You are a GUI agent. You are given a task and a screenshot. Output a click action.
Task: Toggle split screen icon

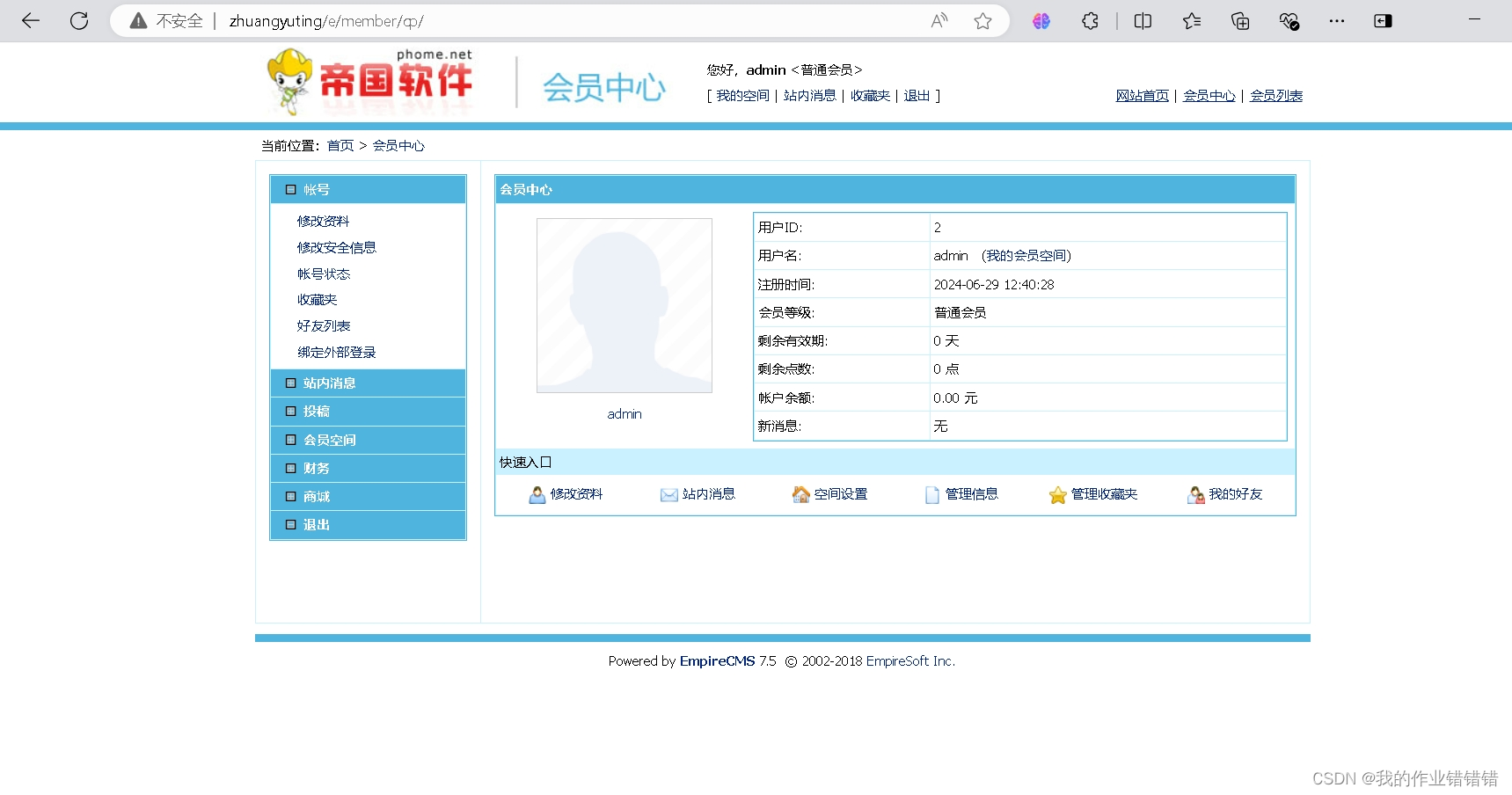[1143, 21]
